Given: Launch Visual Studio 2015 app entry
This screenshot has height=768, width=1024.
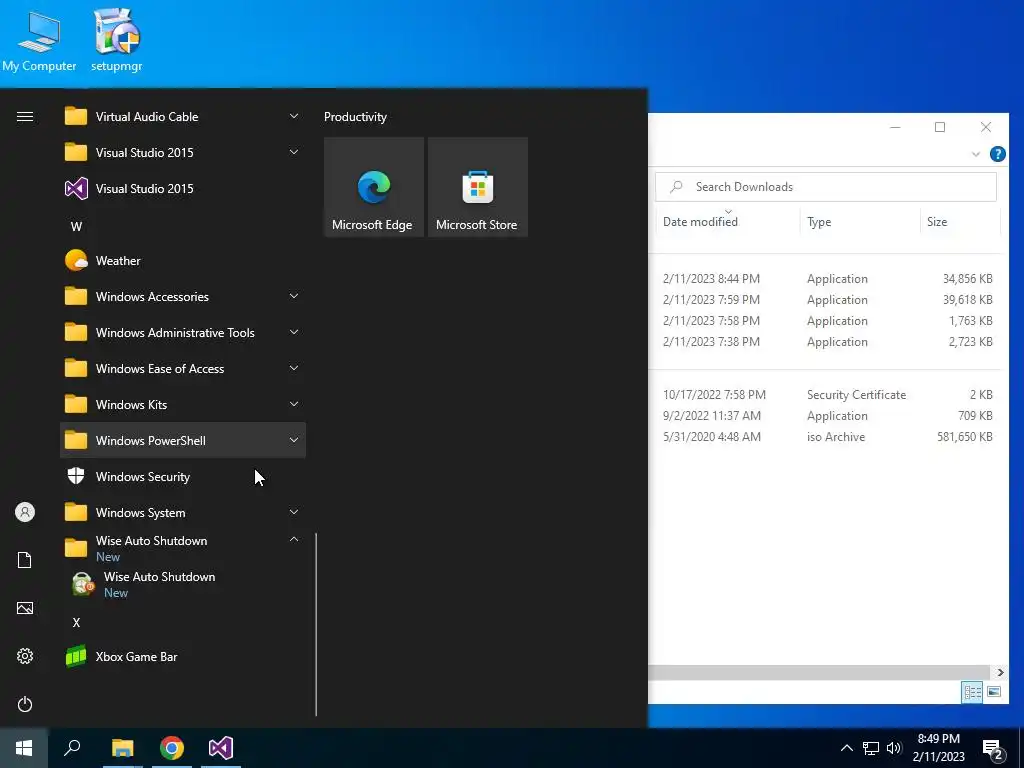Looking at the screenshot, I should click(x=183, y=189).
